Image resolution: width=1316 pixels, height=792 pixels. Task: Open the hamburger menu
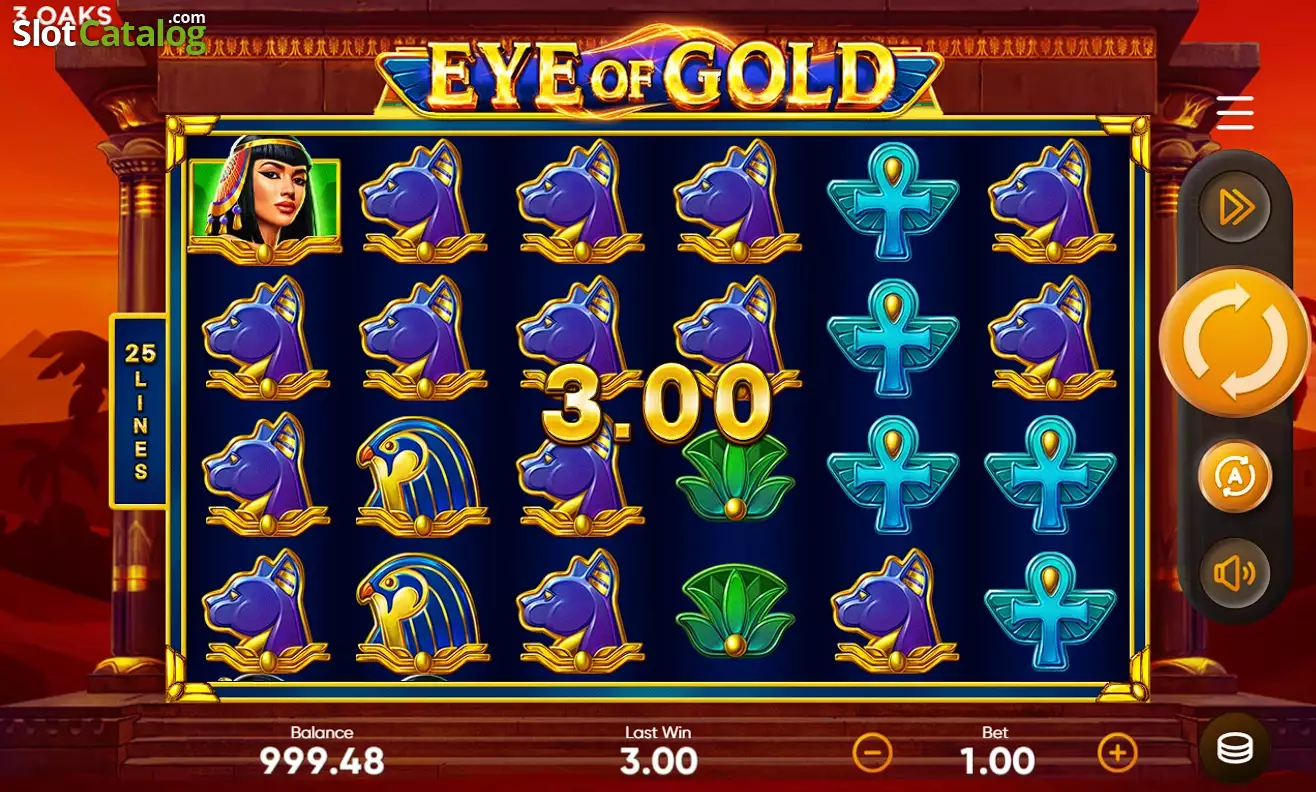(x=1235, y=113)
